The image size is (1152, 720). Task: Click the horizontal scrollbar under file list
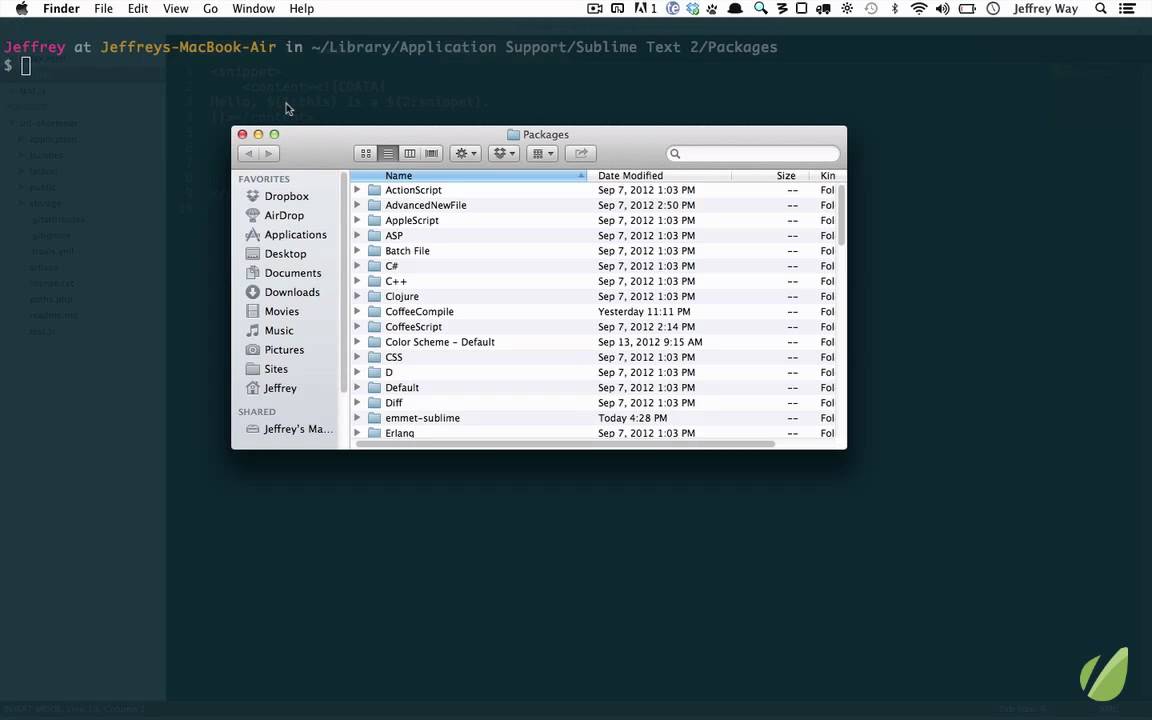(x=565, y=444)
